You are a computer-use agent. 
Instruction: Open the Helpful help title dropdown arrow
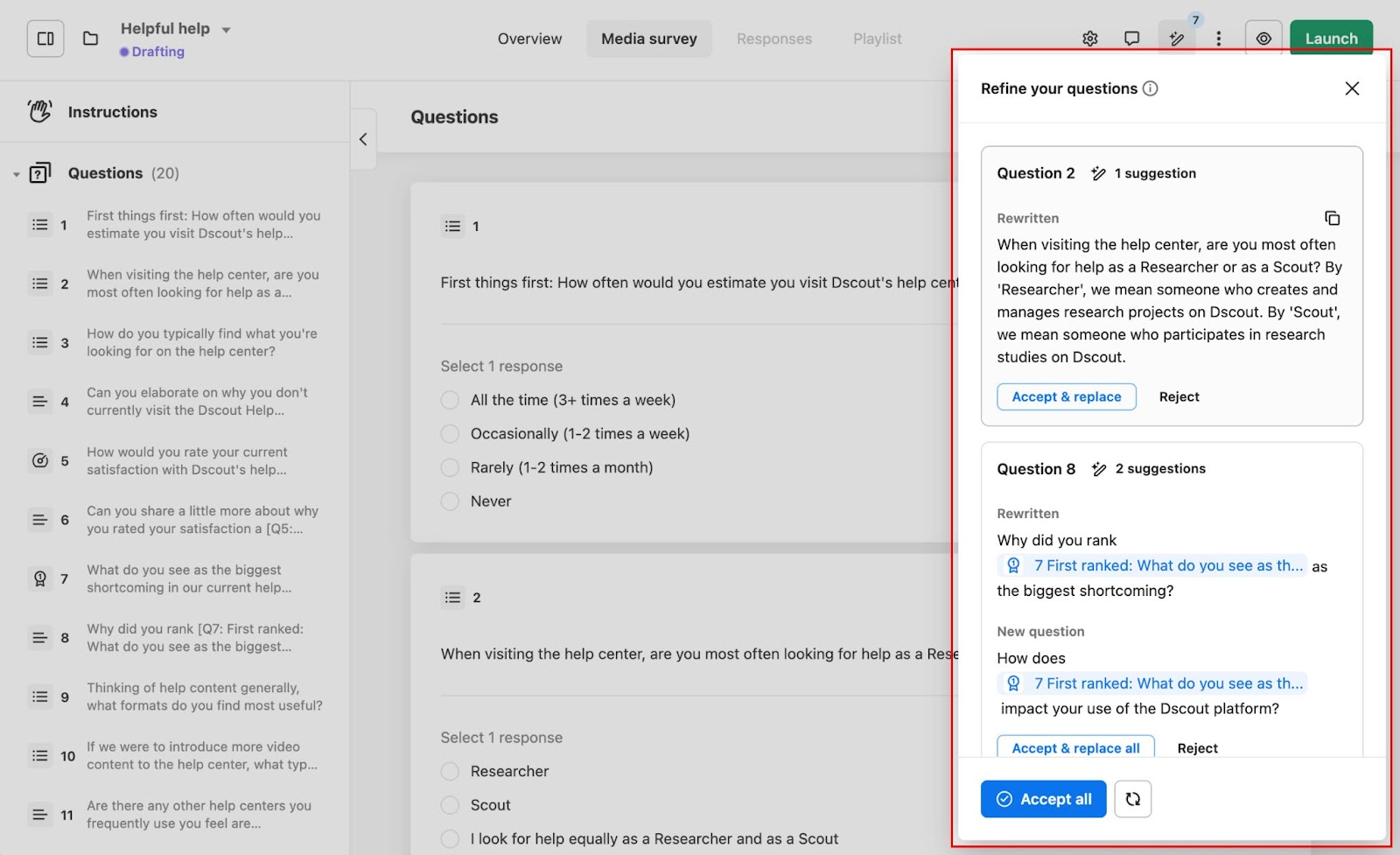226,30
